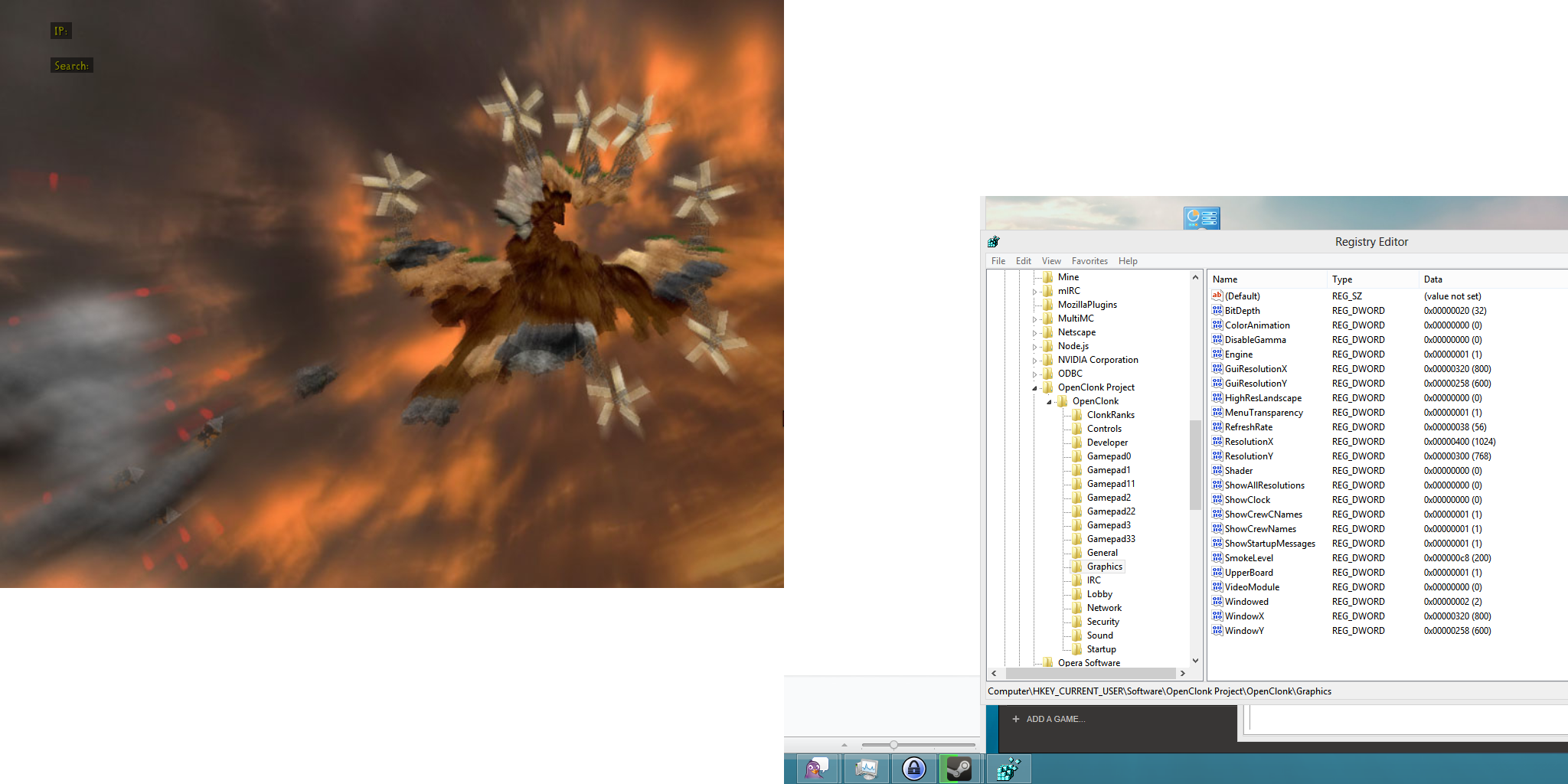
Task: Select the BitDepth DWORD value icon
Action: [1217, 311]
